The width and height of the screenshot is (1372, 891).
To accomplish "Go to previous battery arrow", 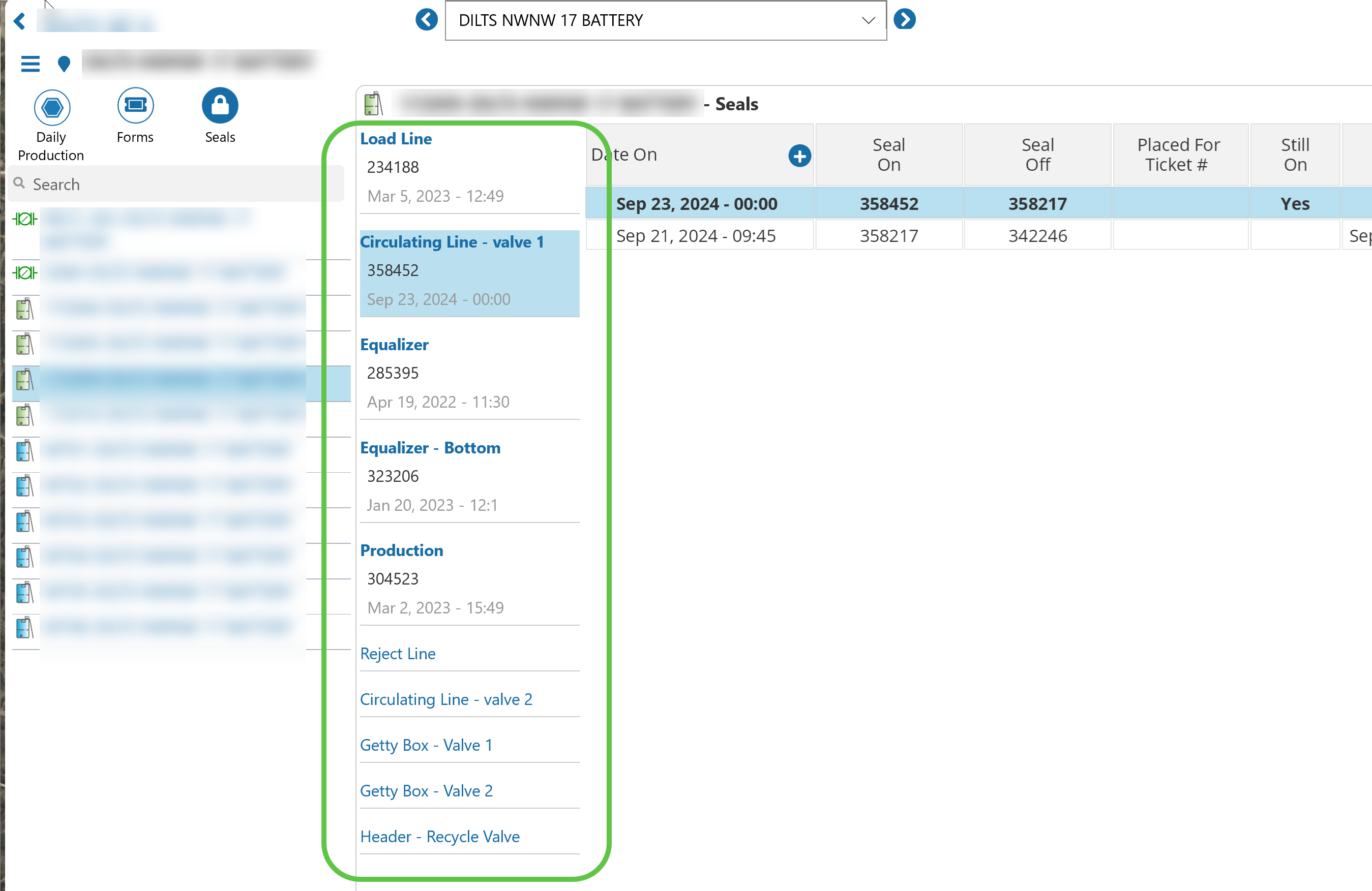I will (427, 20).
